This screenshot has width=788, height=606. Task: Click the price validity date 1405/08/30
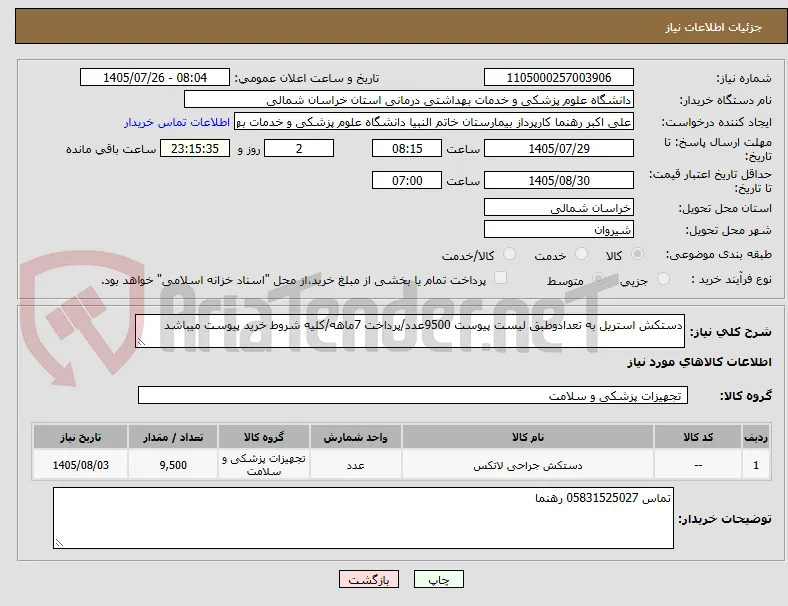tap(558, 180)
